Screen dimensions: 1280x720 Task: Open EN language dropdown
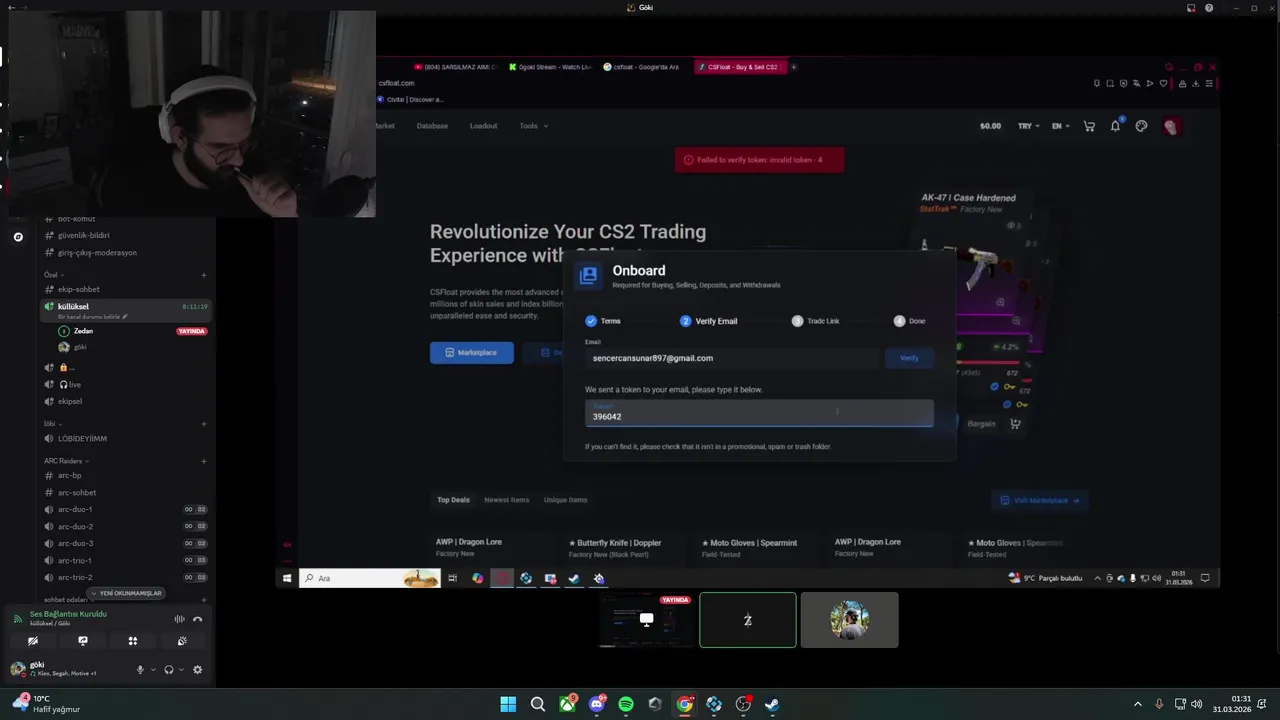tap(1060, 126)
